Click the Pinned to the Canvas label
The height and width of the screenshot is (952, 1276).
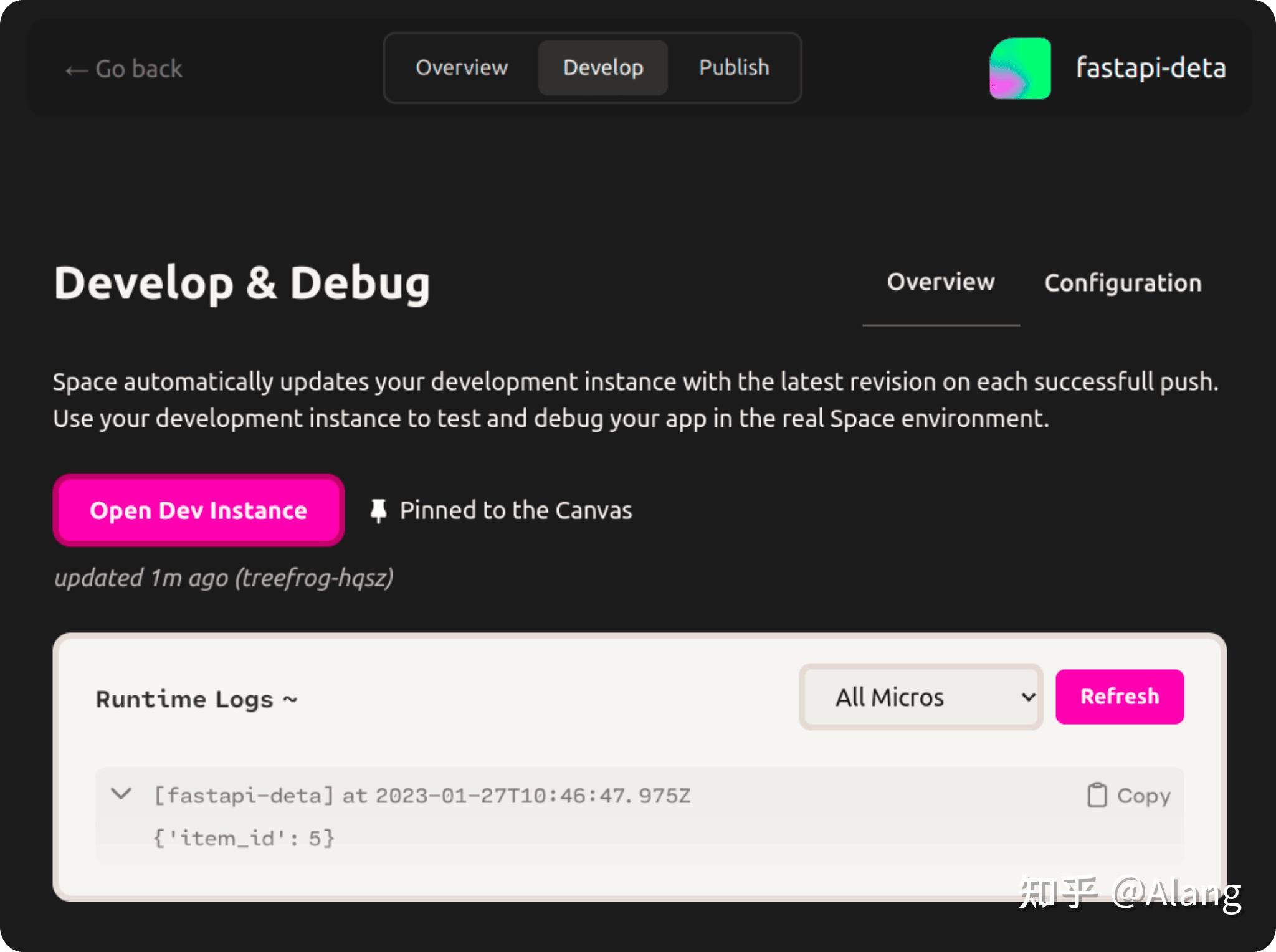516,510
